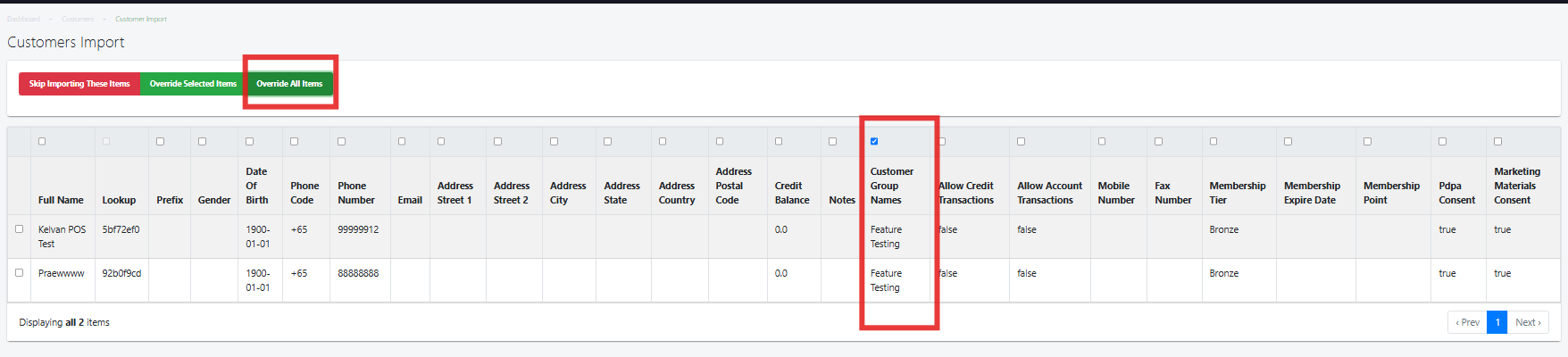This screenshot has height=357, width=1568.
Task: Click Feature Testing in Kelvan's row
Action: click(x=886, y=237)
